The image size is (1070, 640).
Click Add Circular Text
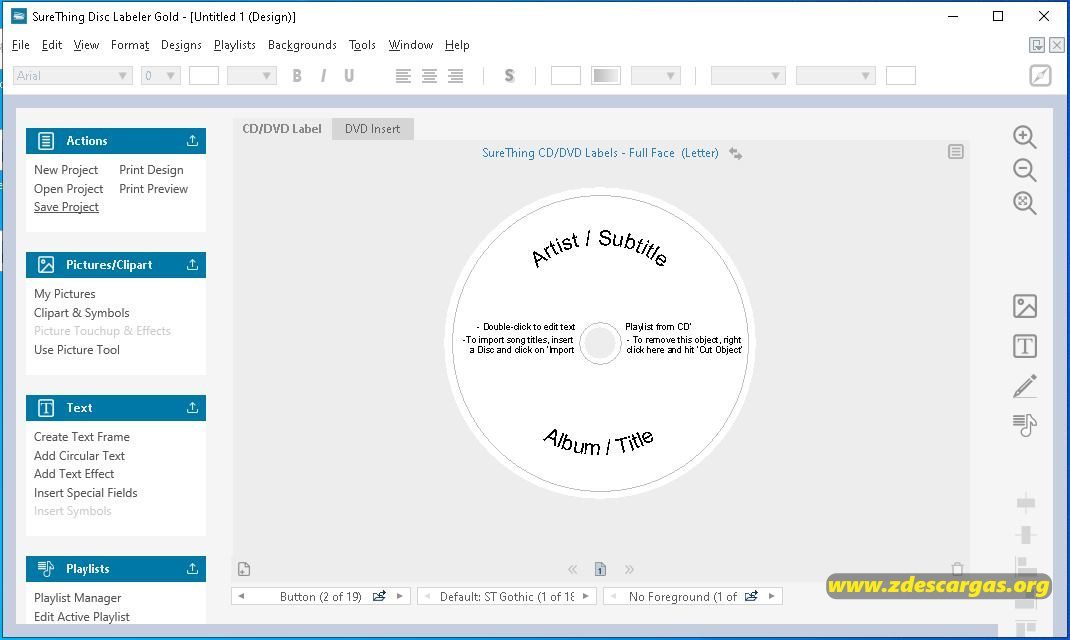coord(79,456)
